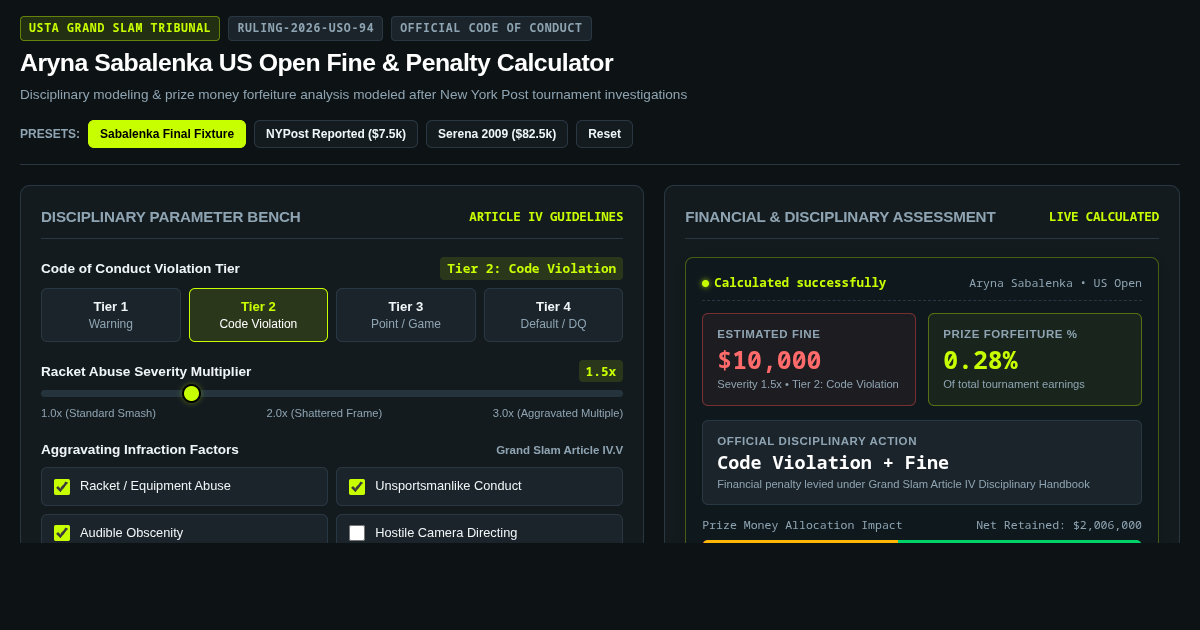Apply the Sabalenka Final Fixture preset
The image size is (1200, 630).
click(x=167, y=134)
